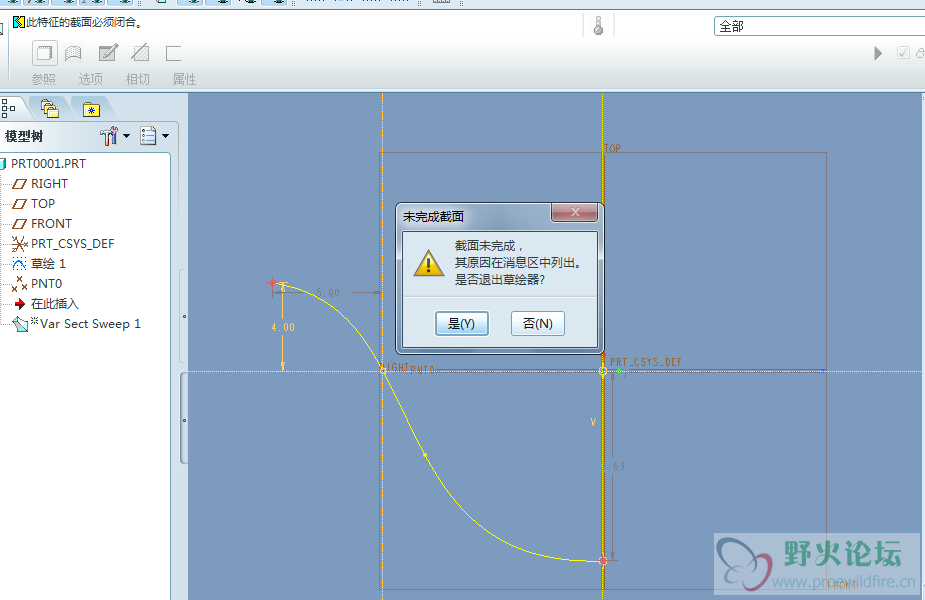Click the PRT_CSYS_DEF label in graphics area
925x600 pixels.
pos(645,362)
